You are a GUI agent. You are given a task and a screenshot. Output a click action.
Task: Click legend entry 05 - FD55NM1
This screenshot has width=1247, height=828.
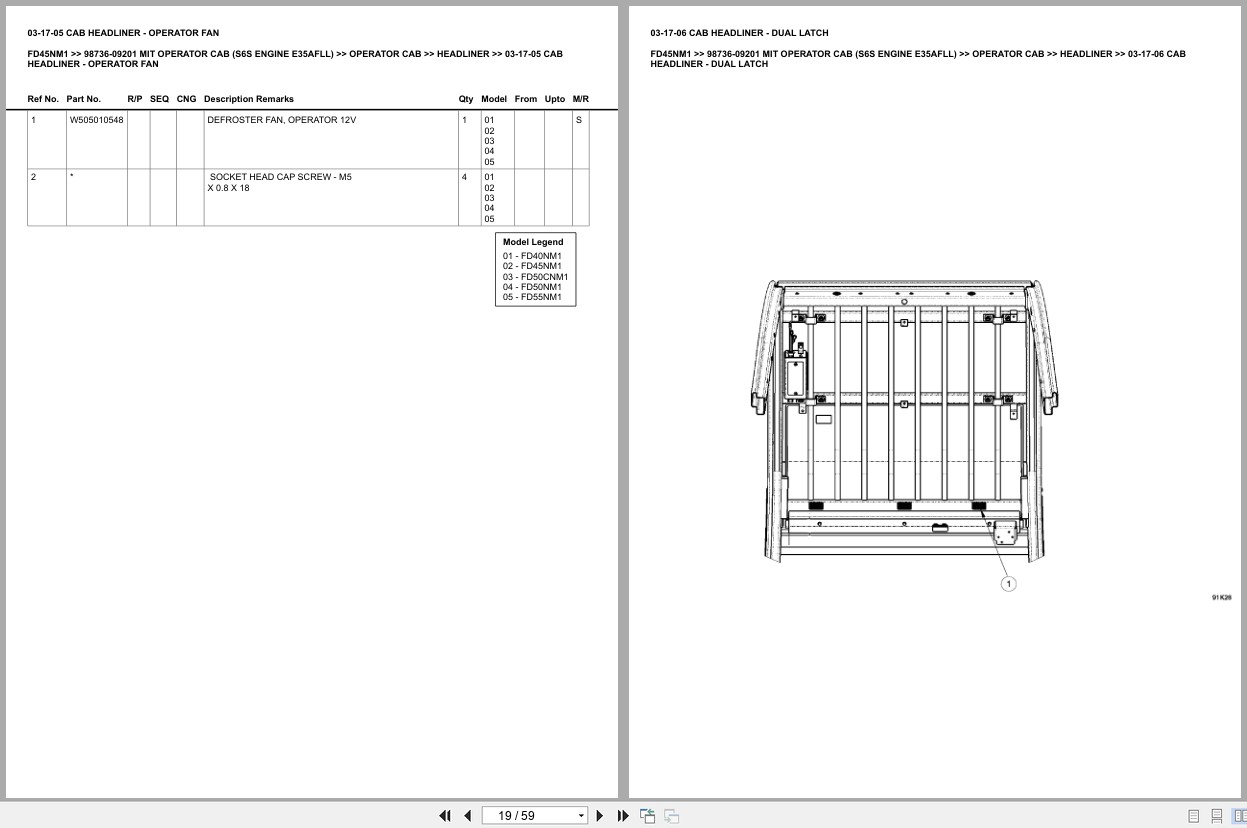point(532,297)
